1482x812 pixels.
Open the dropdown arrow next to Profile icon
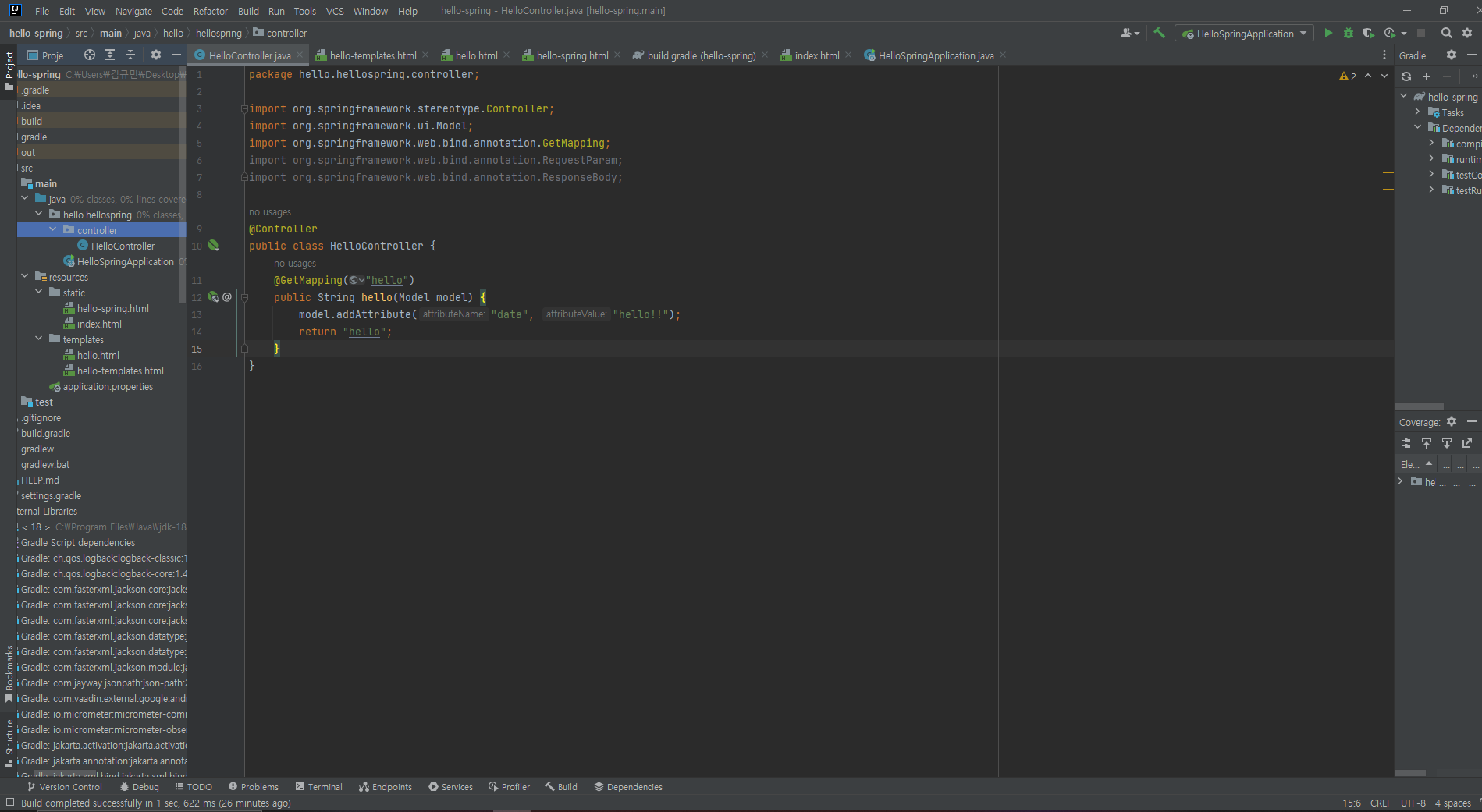[1404, 34]
